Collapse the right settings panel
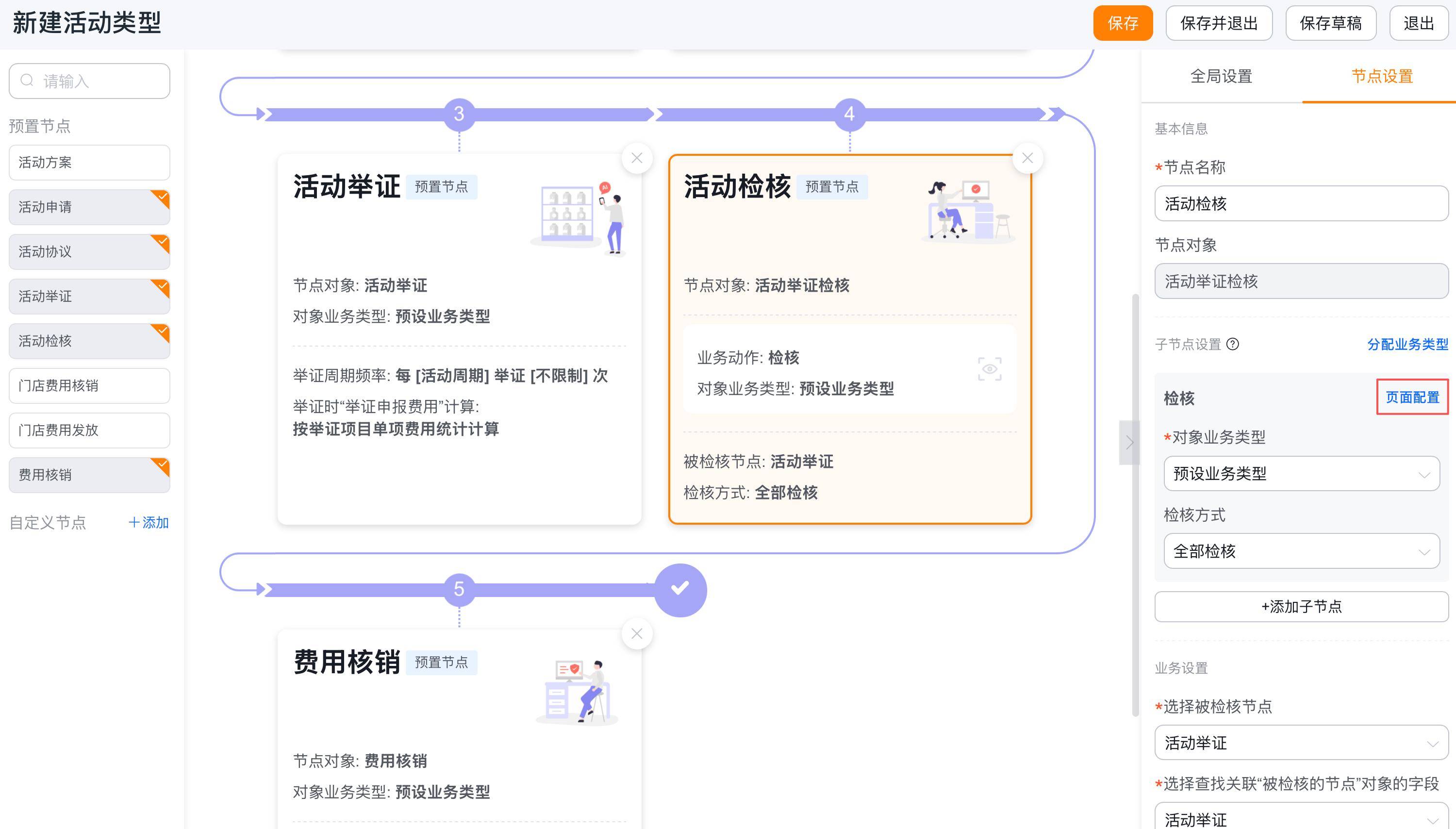This screenshot has height=829, width=1456. pyautogui.click(x=1129, y=442)
